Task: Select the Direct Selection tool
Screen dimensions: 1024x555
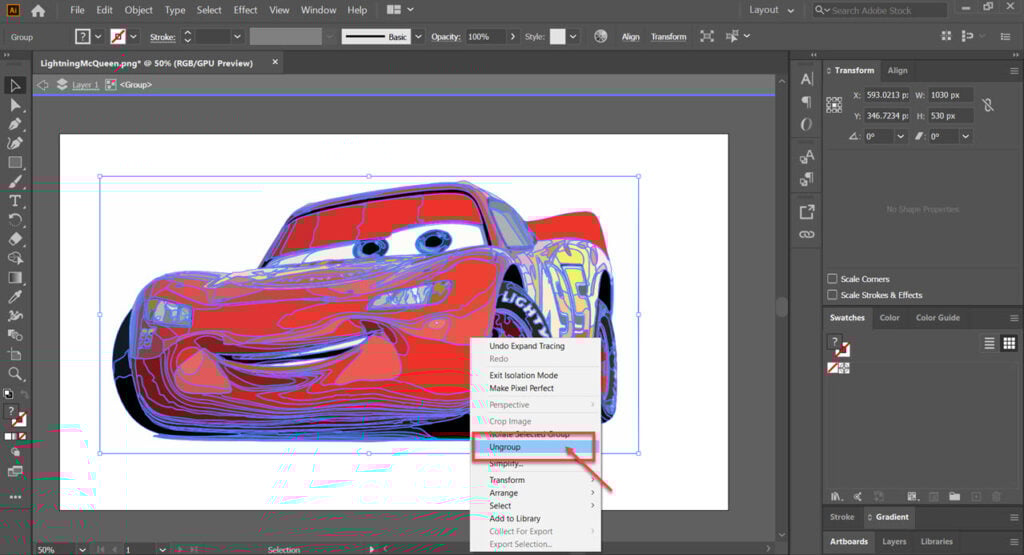Action: [x=14, y=105]
